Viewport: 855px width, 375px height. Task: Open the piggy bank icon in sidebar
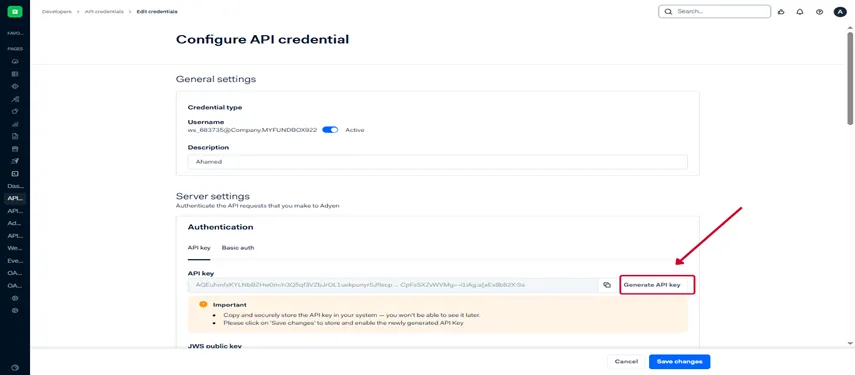point(15,111)
